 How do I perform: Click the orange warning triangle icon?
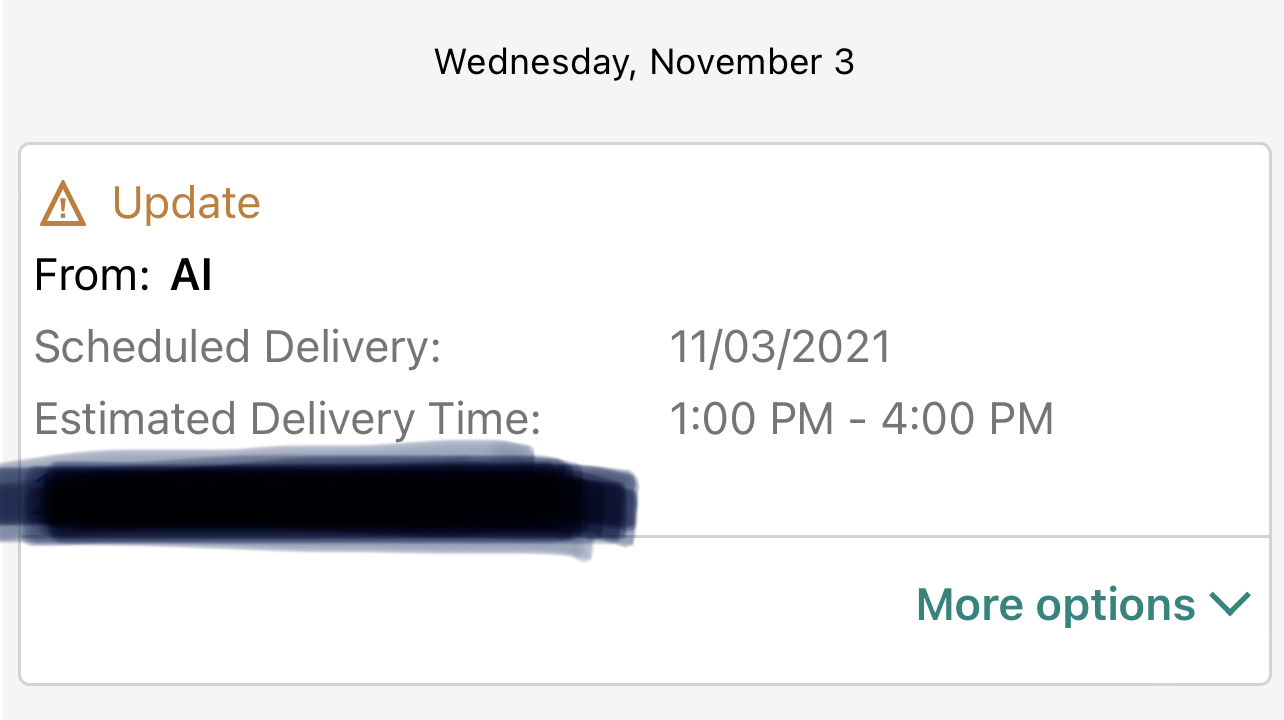[x=62, y=203]
